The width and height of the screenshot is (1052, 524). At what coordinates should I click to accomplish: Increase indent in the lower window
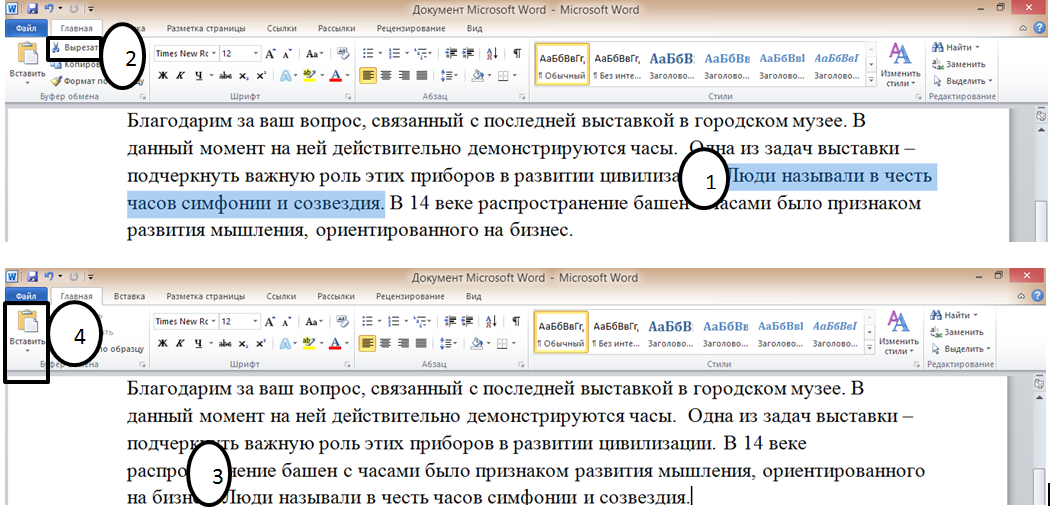pyautogui.click(x=468, y=321)
